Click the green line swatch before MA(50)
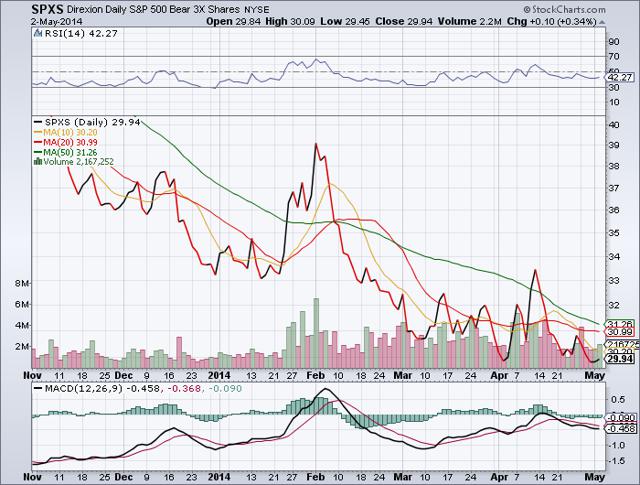The height and width of the screenshot is (485, 640). pyautogui.click(x=38, y=152)
